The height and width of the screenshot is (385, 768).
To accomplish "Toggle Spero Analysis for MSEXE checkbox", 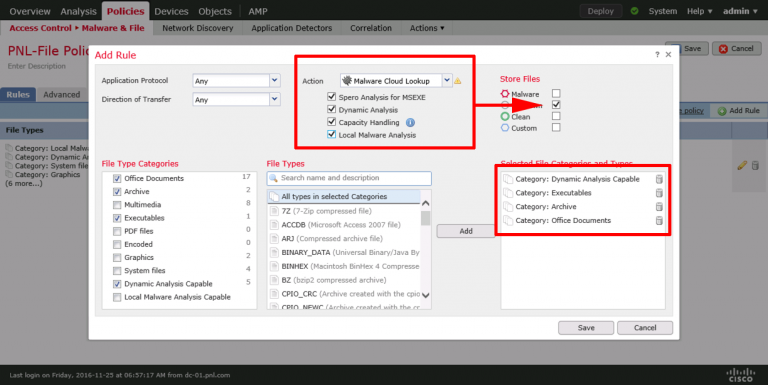I will click(332, 96).
